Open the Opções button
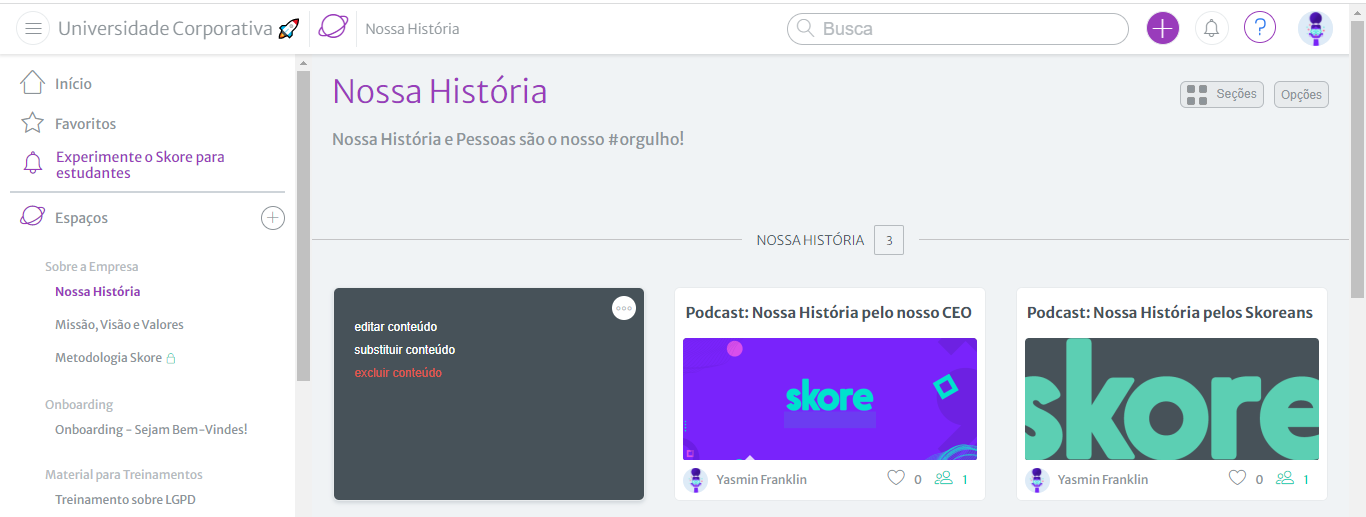The width and height of the screenshot is (1366, 517). tap(1301, 94)
